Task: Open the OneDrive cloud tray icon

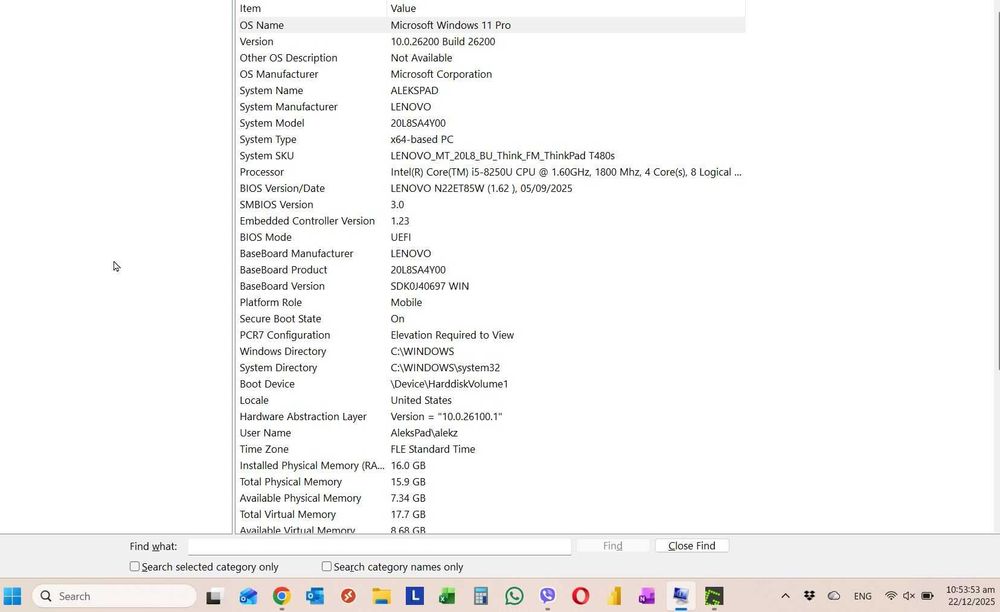Action: click(834, 596)
